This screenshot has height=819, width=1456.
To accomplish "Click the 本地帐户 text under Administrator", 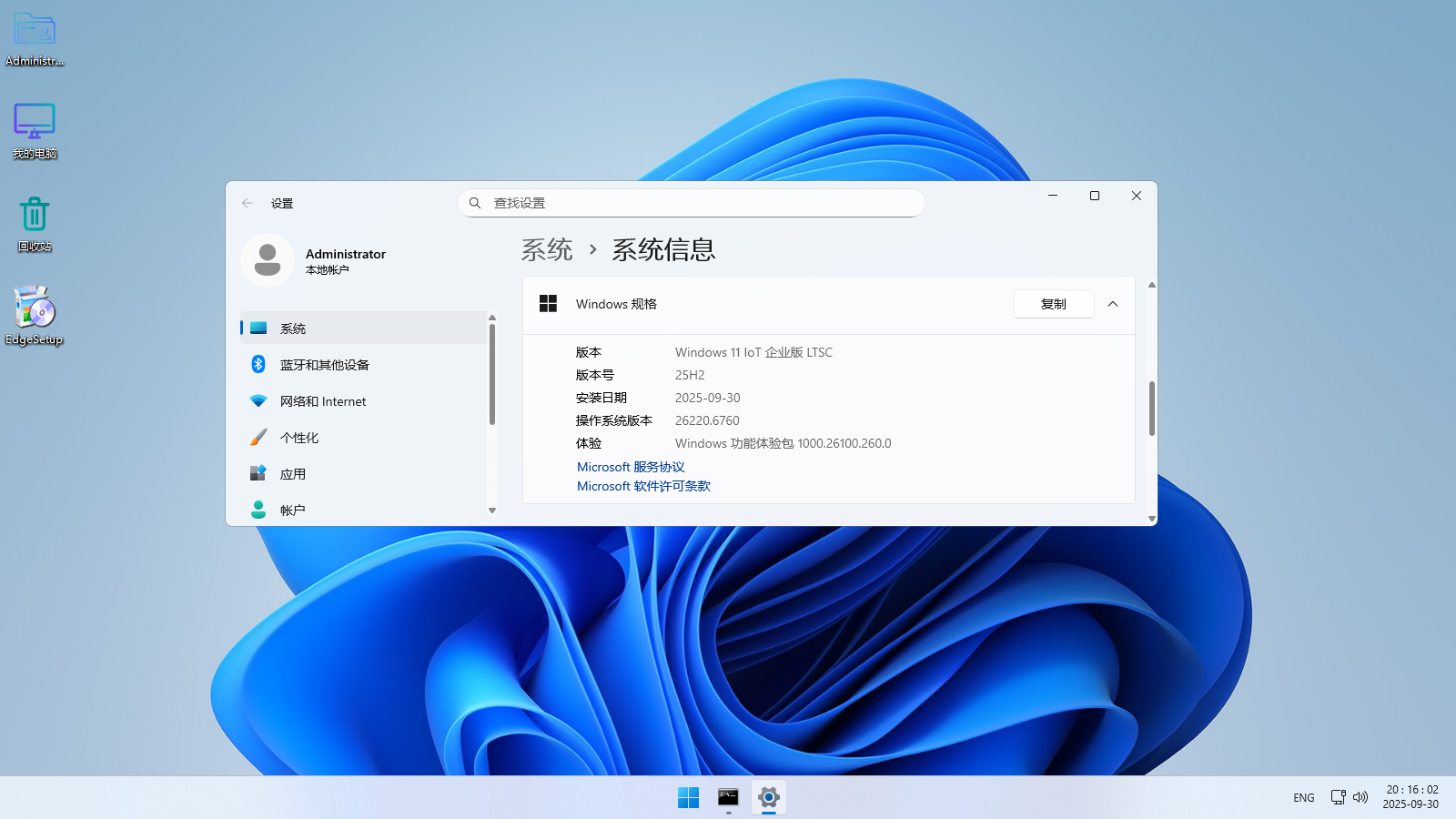I will (x=328, y=270).
